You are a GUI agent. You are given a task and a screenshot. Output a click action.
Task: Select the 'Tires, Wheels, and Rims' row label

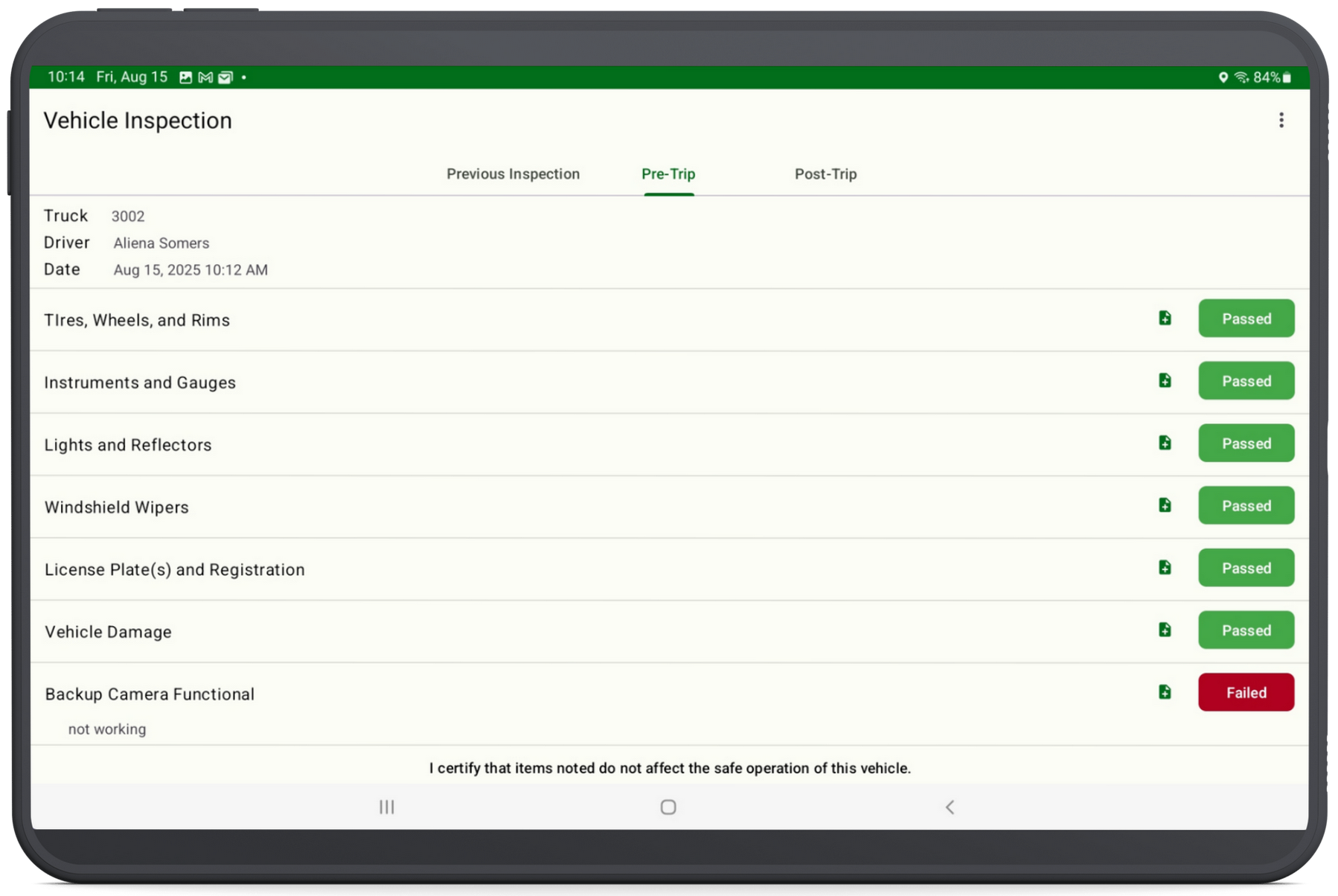pos(137,320)
